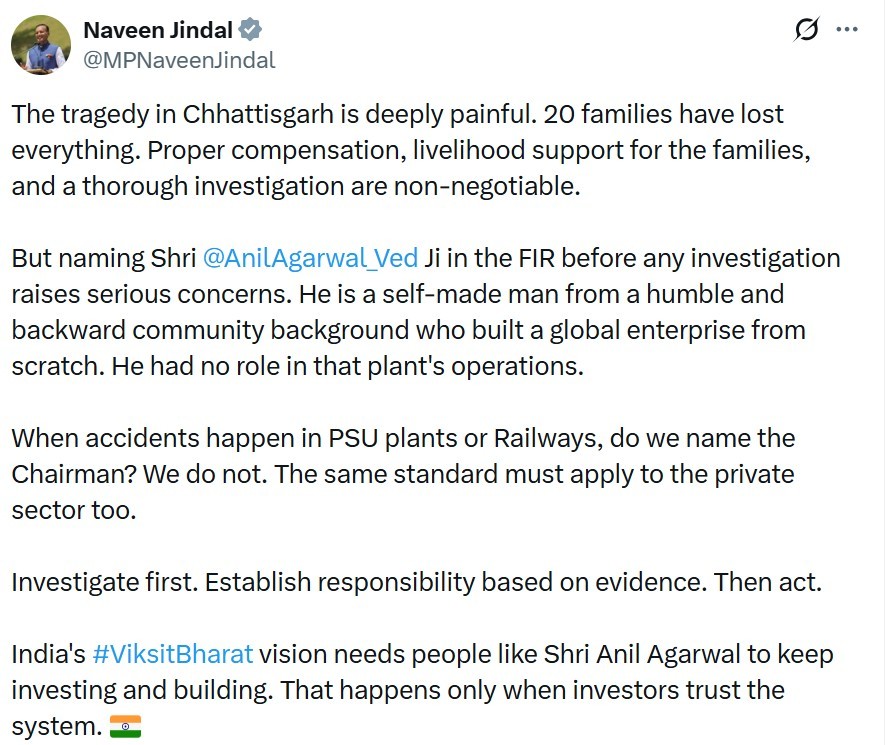Open Naveen Jindal's profile photo
Image resolution: width=886 pixels, height=745 pixels.
(41, 45)
